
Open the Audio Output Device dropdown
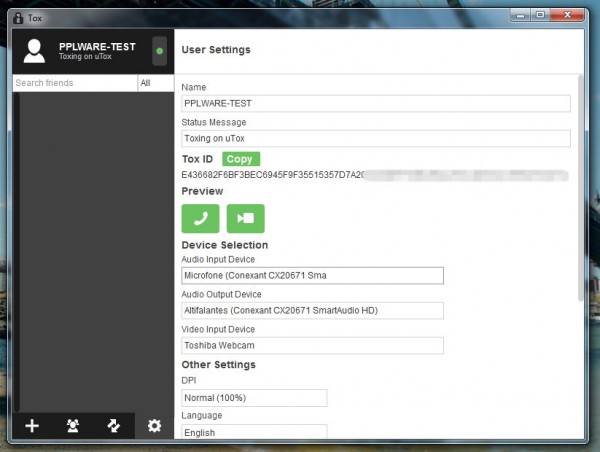click(x=313, y=310)
